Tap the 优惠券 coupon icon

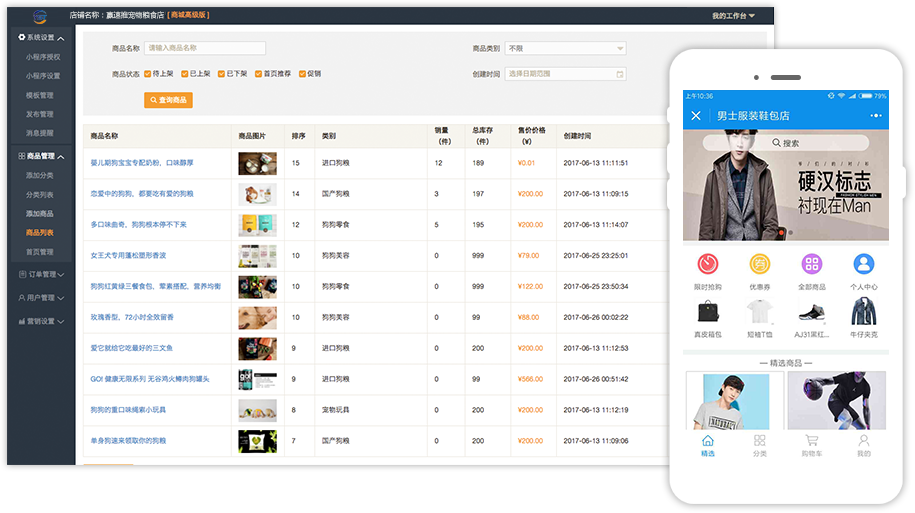tap(759, 264)
